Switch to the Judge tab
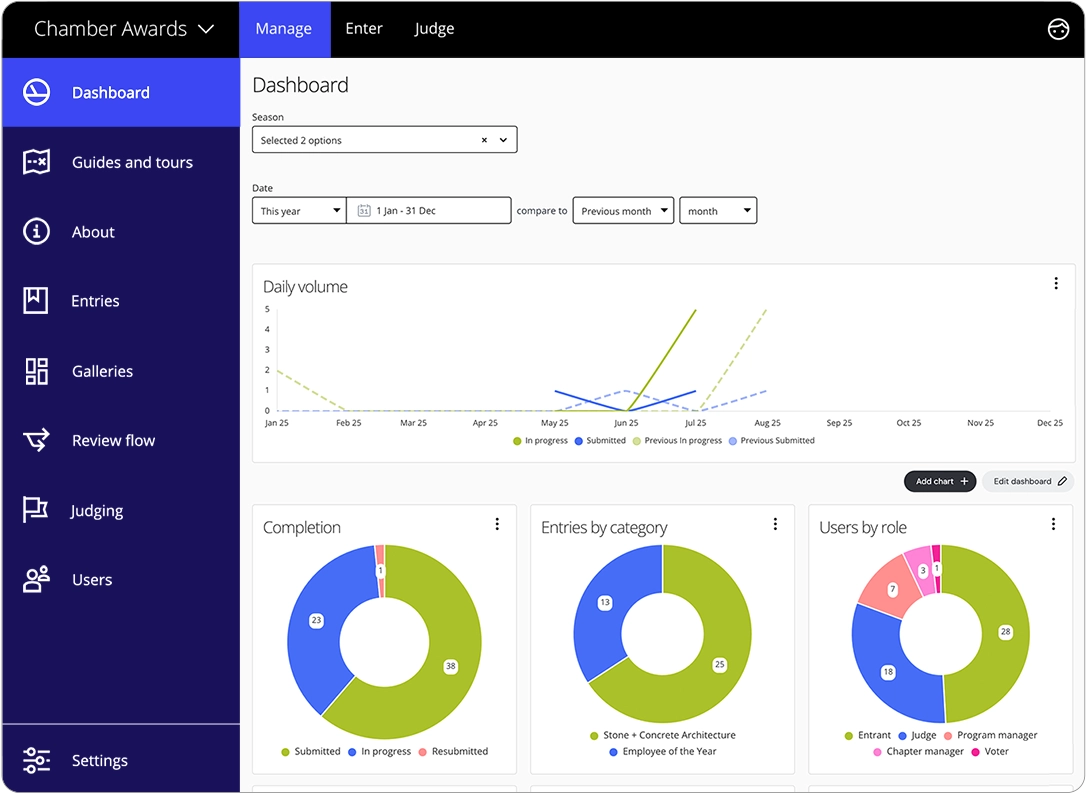Screen dimensions: 1086x797 (x=434, y=29)
